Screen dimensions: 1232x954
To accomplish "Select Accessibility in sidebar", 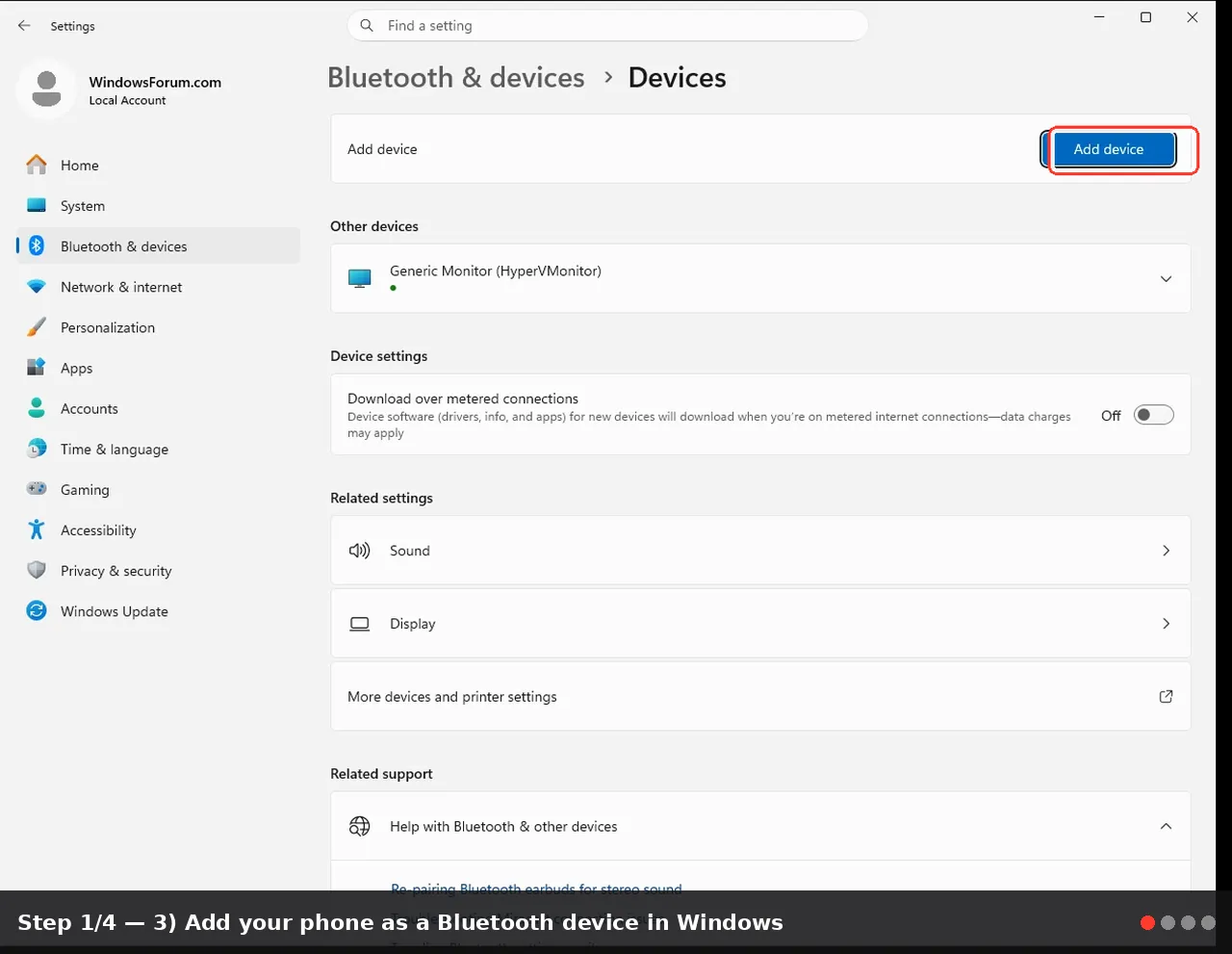I will point(159,529).
